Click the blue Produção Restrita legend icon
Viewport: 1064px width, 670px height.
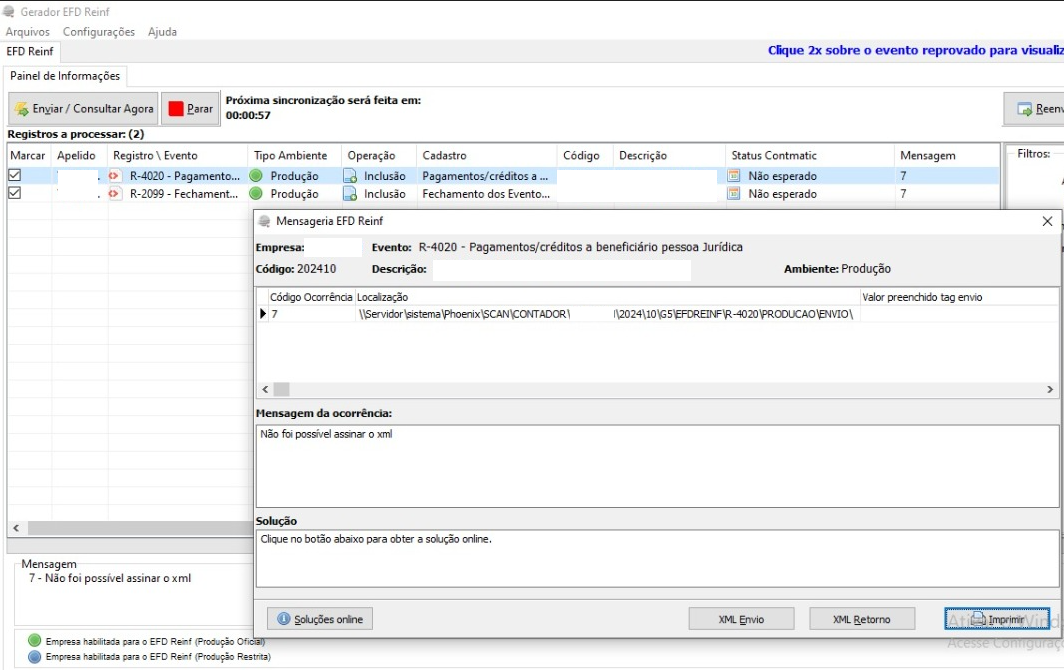(x=35, y=656)
